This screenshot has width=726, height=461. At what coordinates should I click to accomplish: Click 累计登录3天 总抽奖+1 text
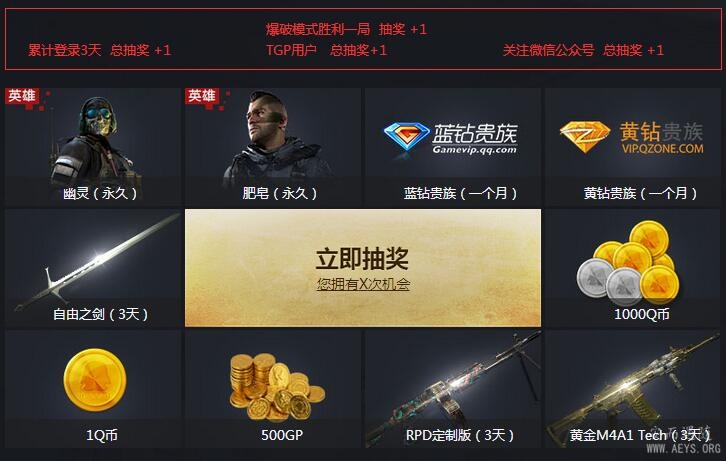tap(100, 50)
